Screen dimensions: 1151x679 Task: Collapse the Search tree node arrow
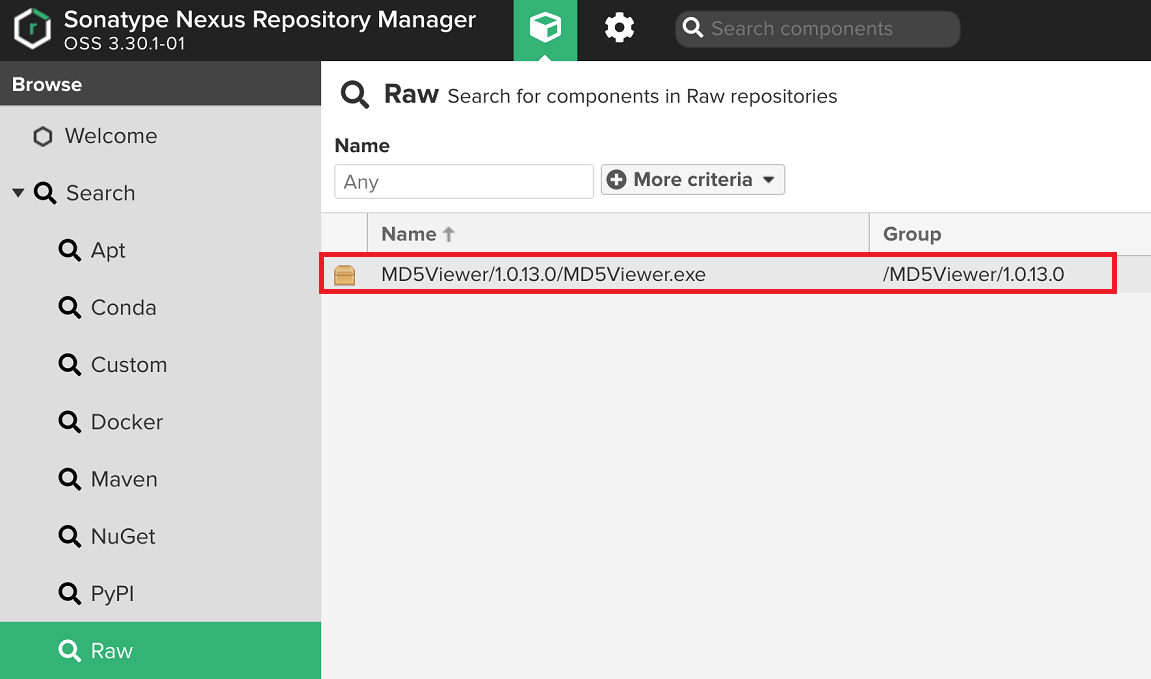pyautogui.click(x=18, y=193)
